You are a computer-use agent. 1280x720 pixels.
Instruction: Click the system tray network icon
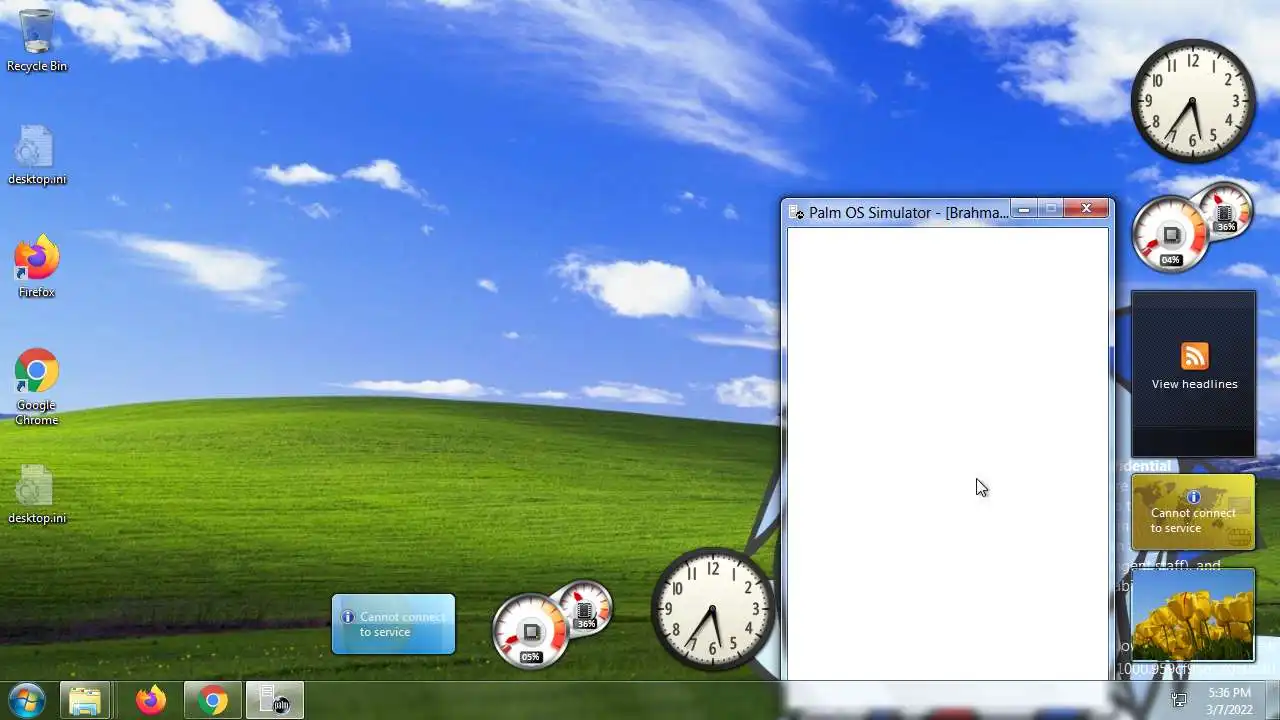point(1179,700)
